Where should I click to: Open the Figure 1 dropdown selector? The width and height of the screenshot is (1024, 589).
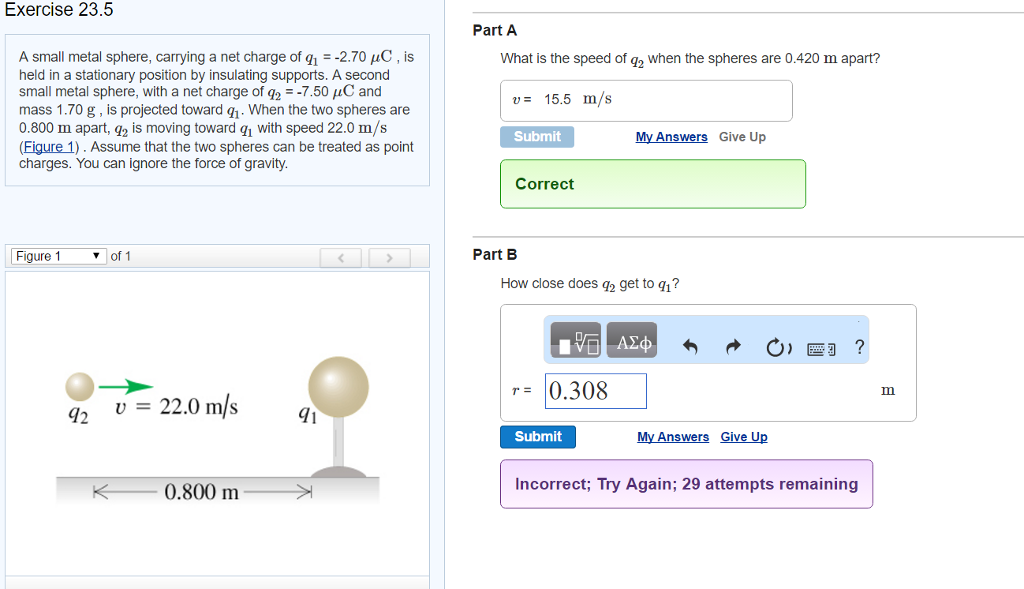pos(57,256)
